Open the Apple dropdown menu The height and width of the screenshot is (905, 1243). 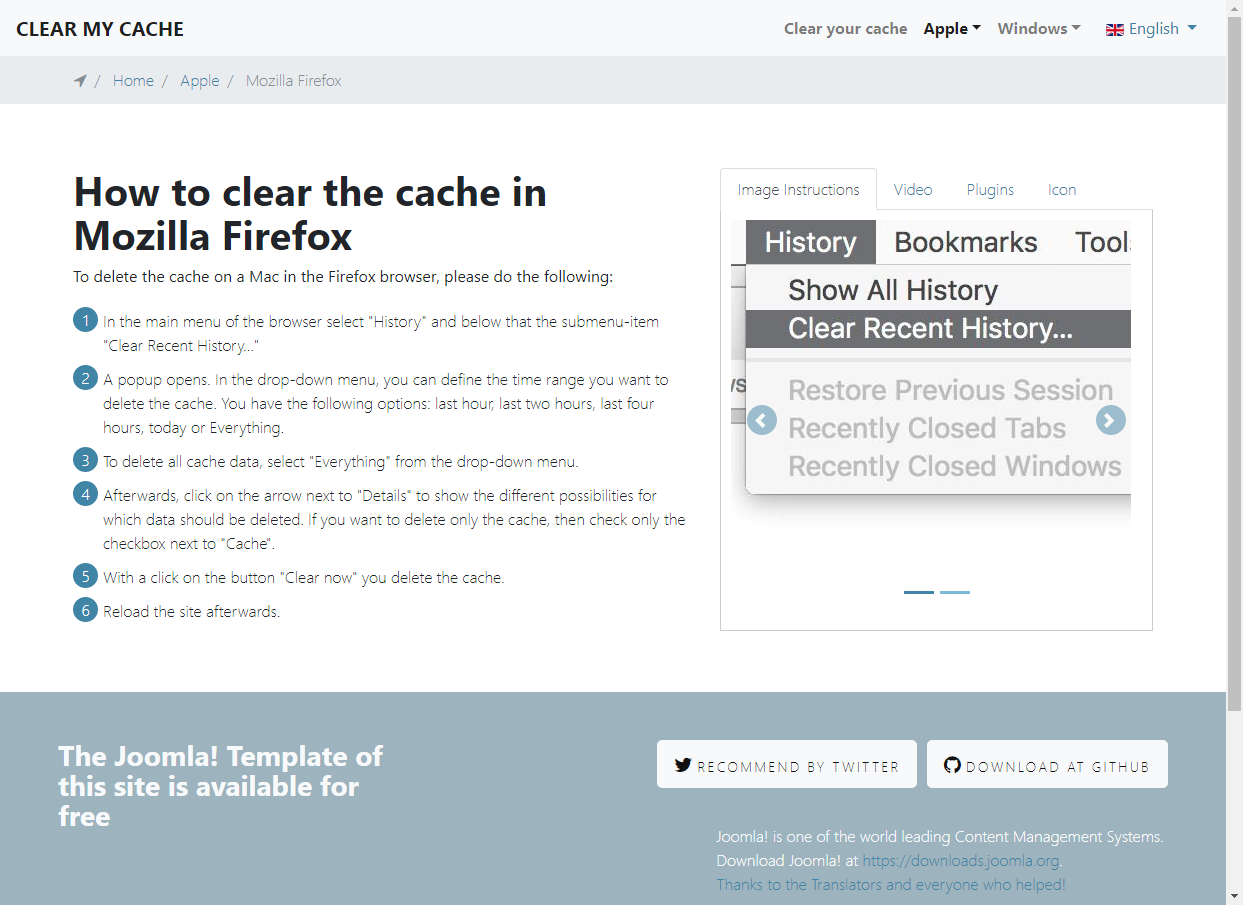pos(952,29)
